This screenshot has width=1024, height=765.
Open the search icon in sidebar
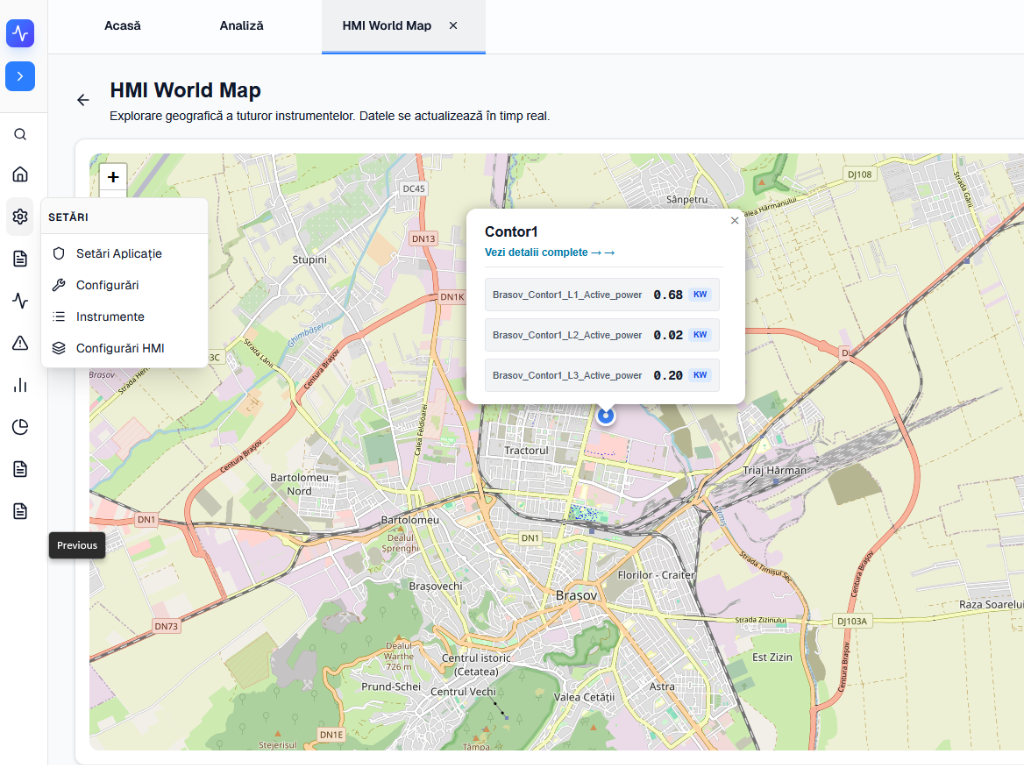coord(20,134)
